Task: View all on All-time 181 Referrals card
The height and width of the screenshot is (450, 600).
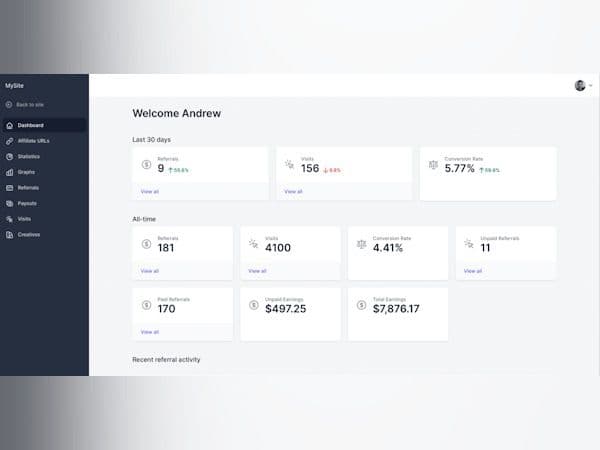Action: click(x=150, y=271)
